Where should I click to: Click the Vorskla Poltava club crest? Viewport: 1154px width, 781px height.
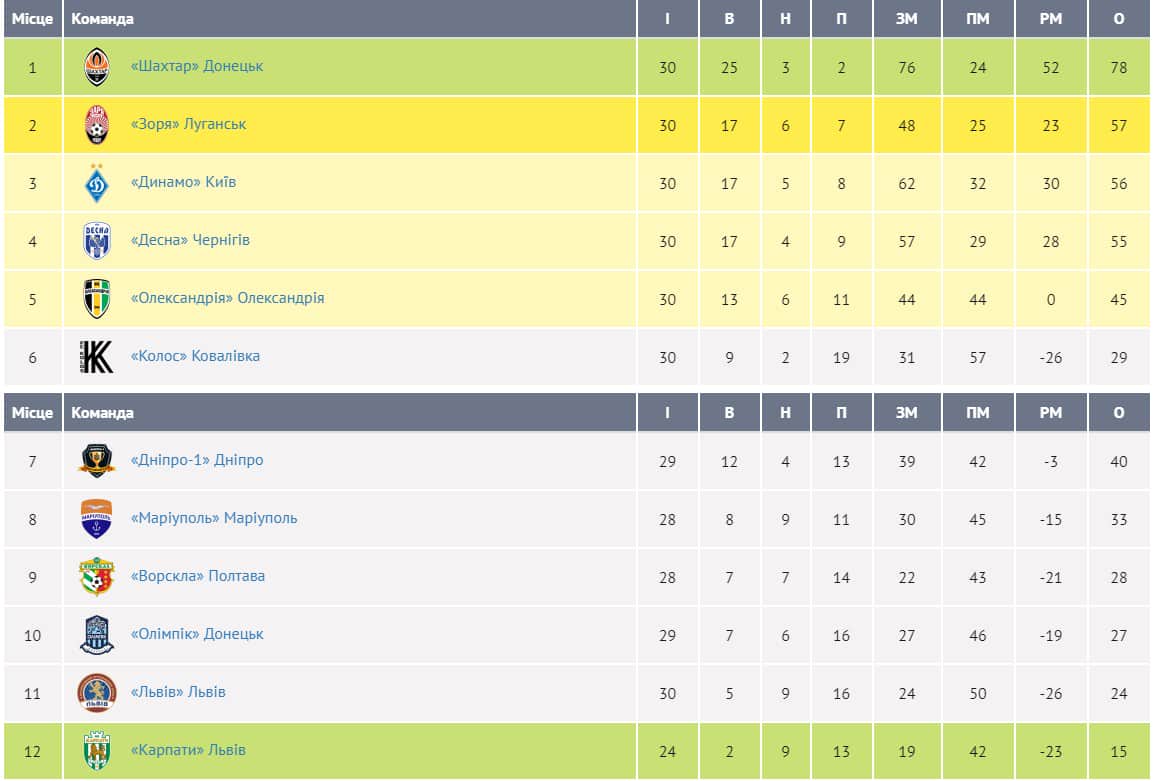97,577
